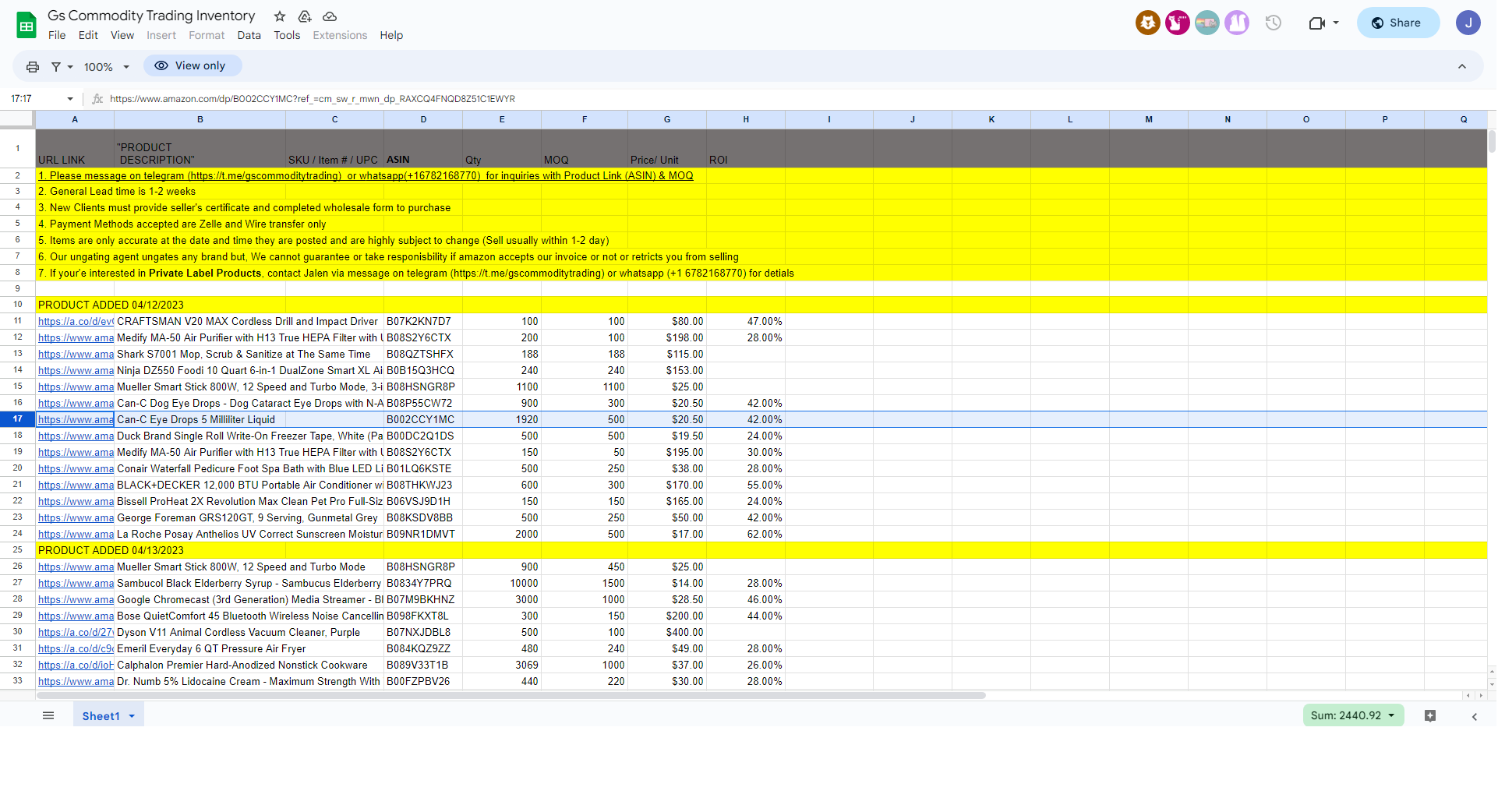Open the Edit menu
The height and width of the screenshot is (812, 1498).
pos(88,35)
